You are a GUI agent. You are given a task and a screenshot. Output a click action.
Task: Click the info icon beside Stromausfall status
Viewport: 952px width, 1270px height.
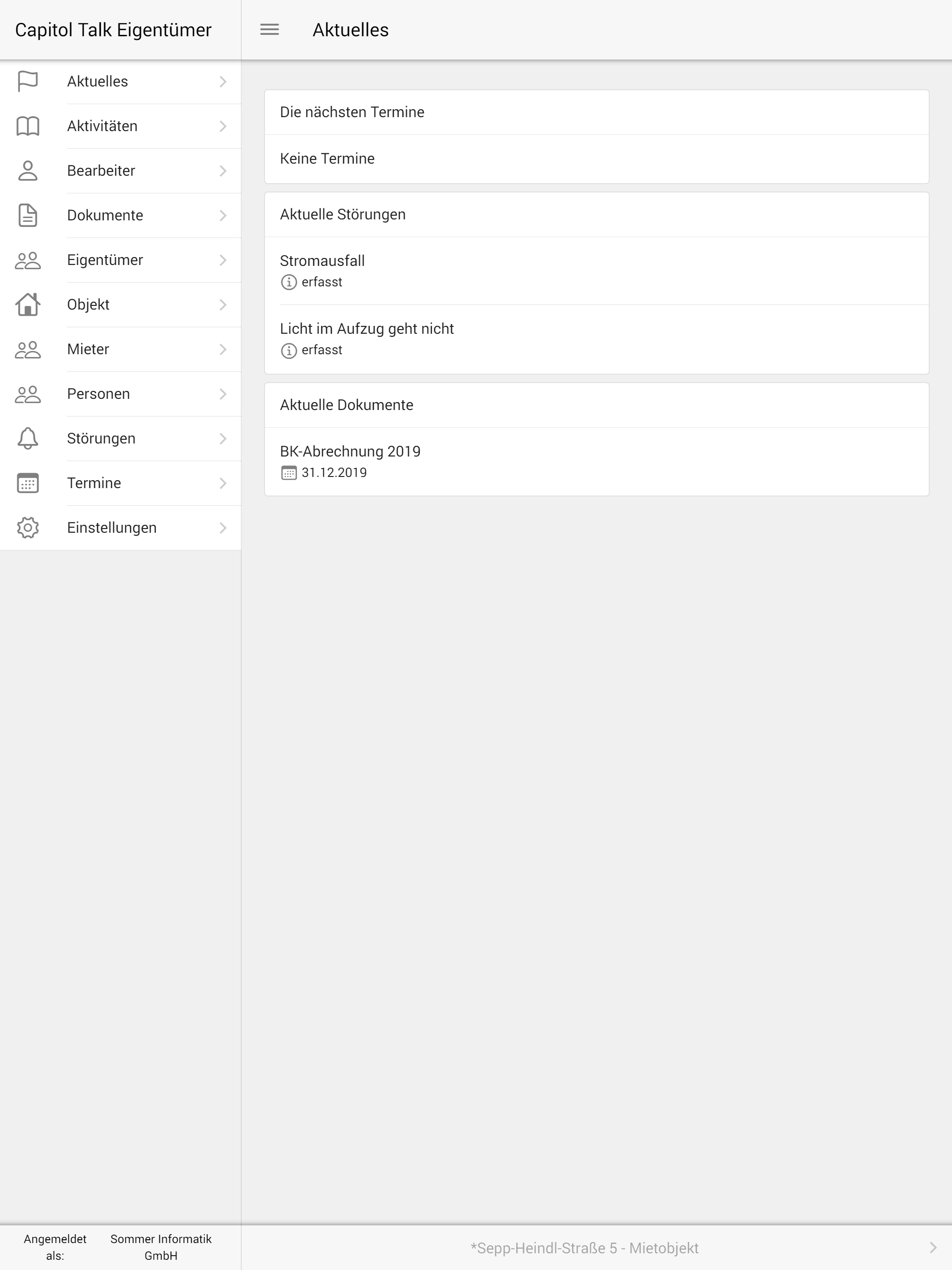289,283
